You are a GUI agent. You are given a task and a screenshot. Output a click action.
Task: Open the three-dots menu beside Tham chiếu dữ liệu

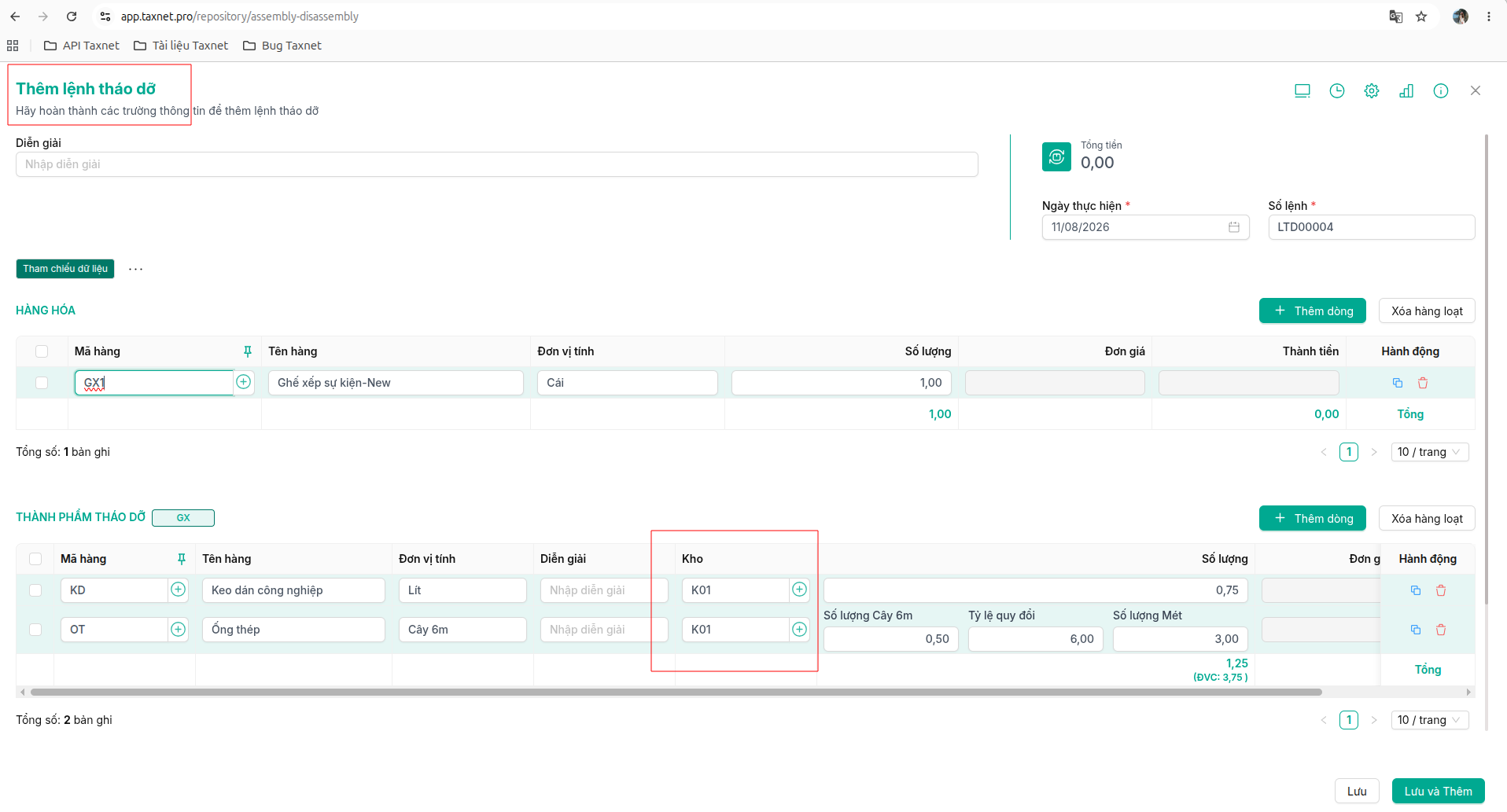pyautogui.click(x=136, y=269)
